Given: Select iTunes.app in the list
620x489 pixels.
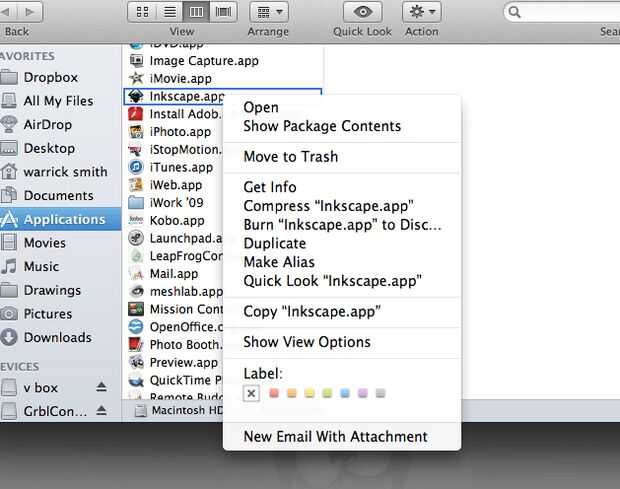Looking at the screenshot, I should click(181, 167).
